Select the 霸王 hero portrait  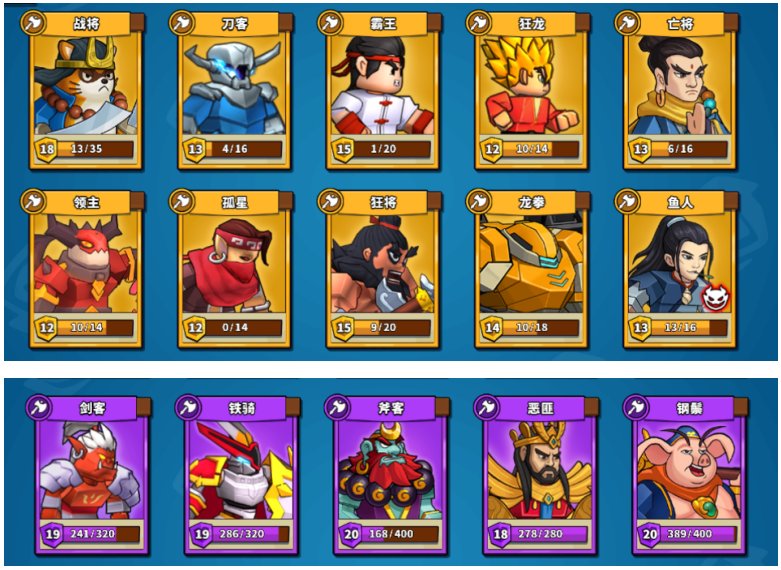pos(383,85)
